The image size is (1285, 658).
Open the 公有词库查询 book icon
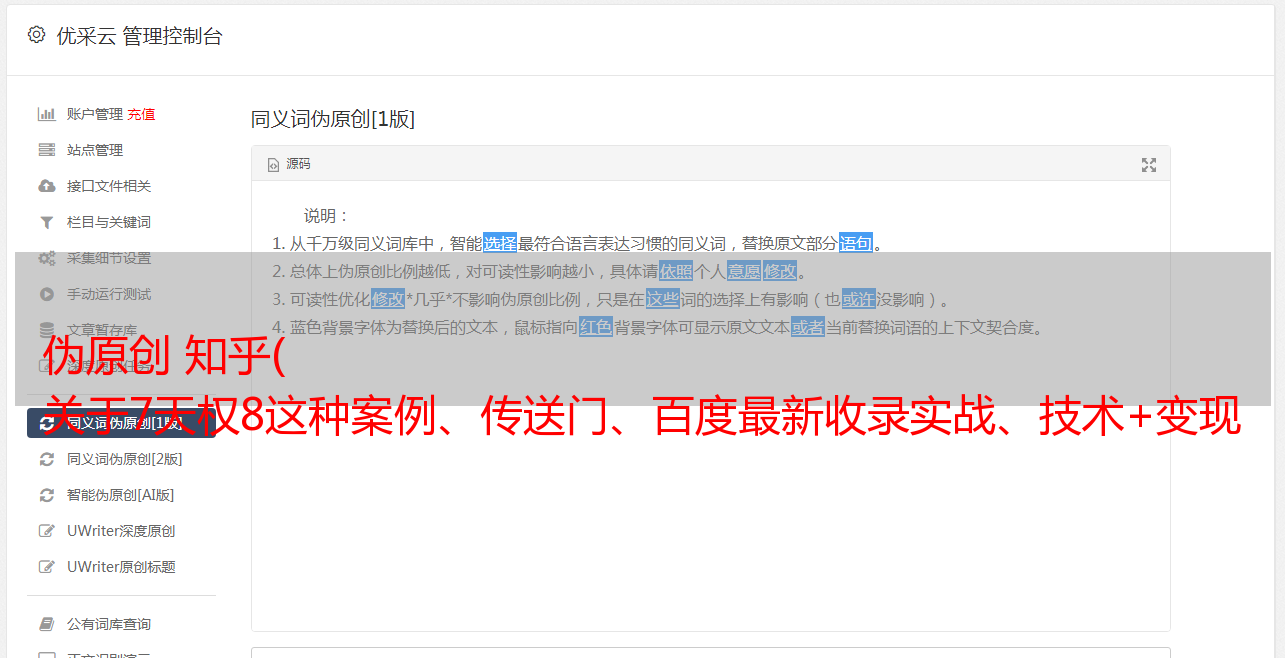click(46, 624)
